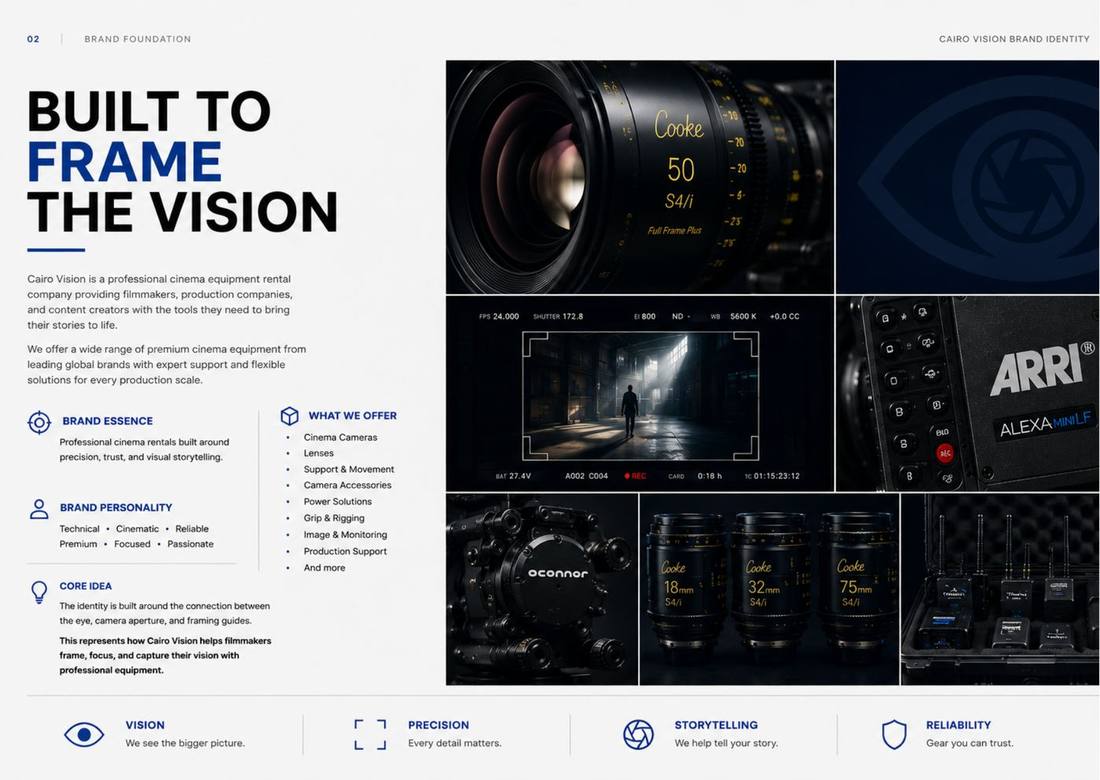Click the BAT 27.4V viewfinder readout
The height and width of the screenshot is (780, 1100).
513,476
